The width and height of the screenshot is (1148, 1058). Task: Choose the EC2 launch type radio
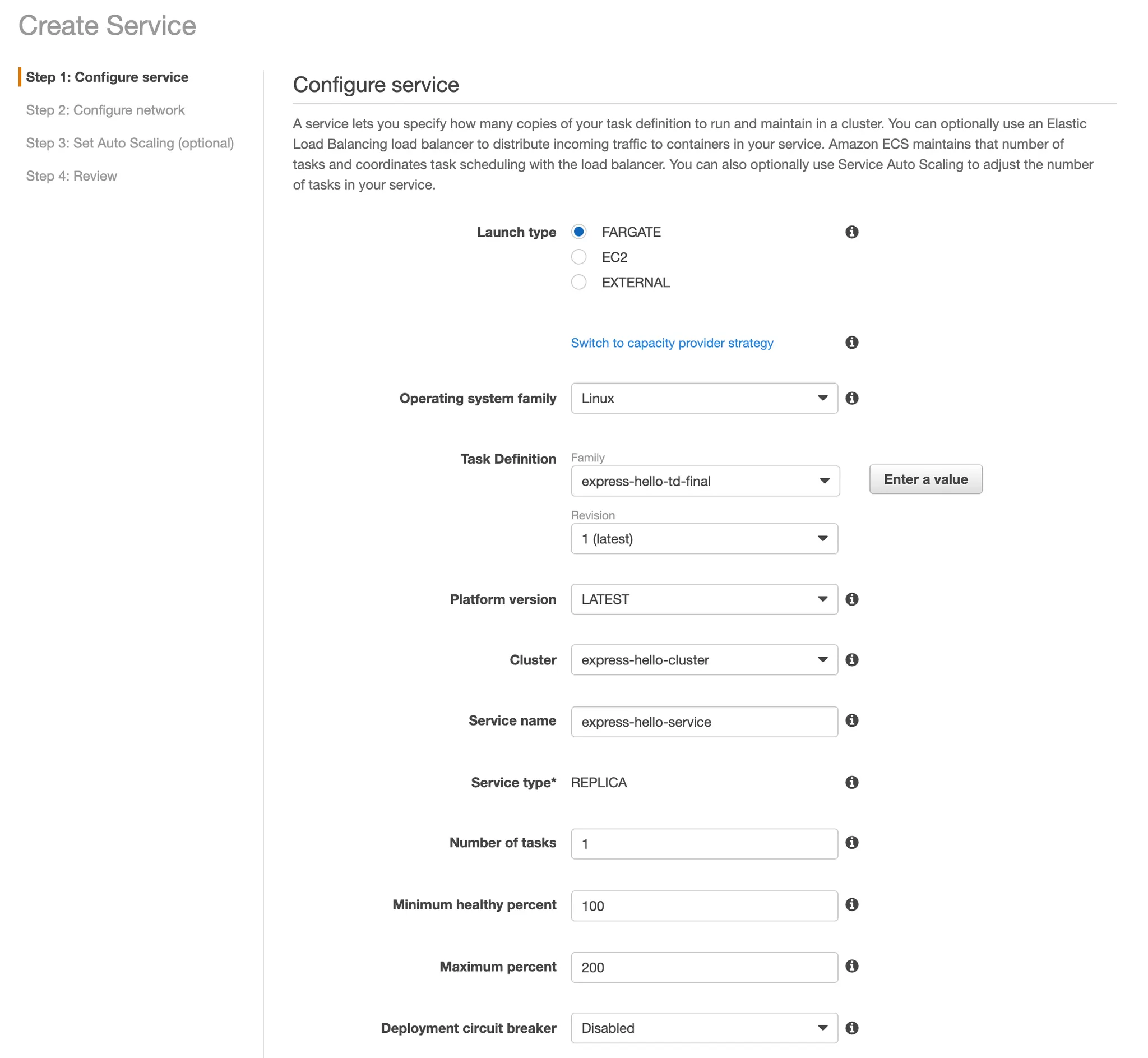(x=578, y=257)
